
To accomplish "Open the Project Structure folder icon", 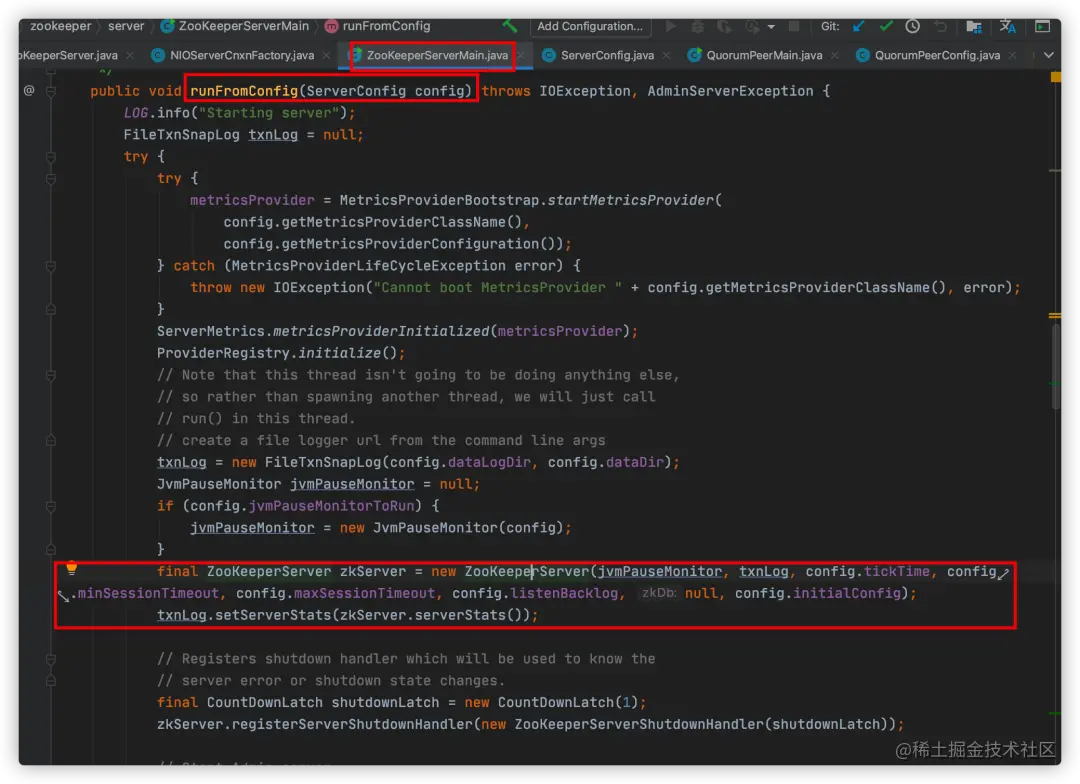I will pos(973,26).
